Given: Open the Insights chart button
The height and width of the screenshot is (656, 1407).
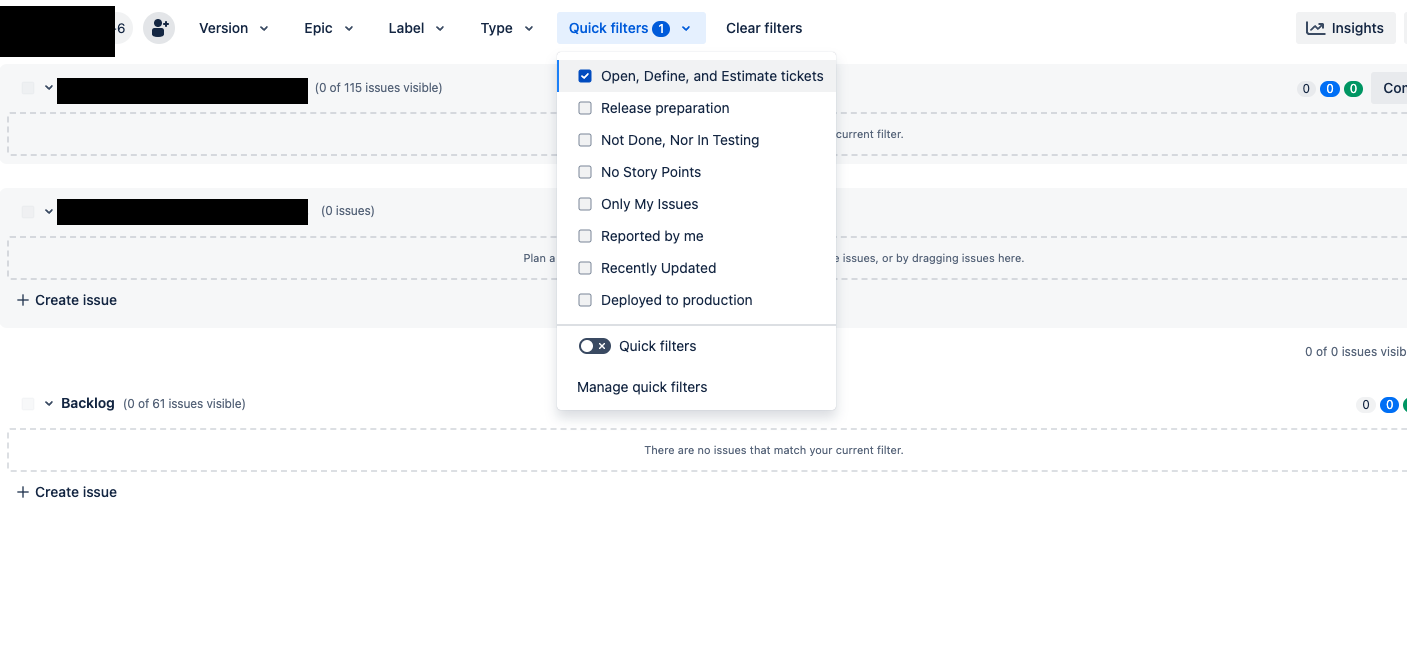Looking at the screenshot, I should click(1345, 28).
